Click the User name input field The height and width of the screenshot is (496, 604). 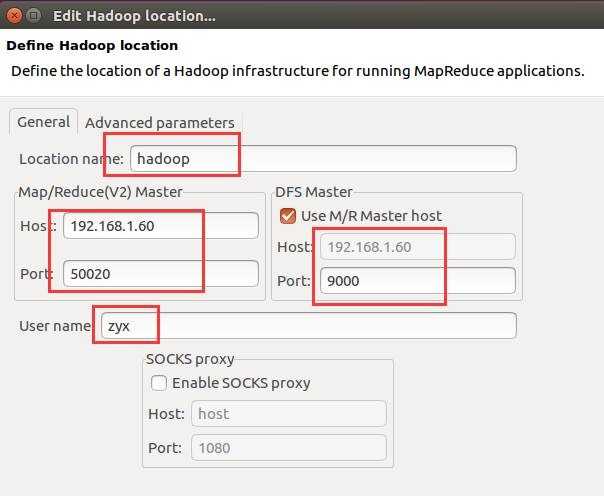click(309, 326)
